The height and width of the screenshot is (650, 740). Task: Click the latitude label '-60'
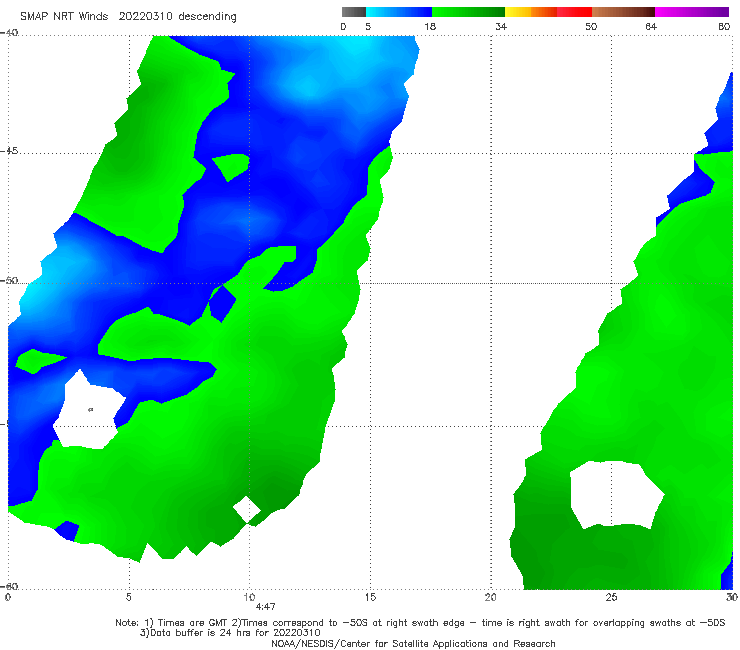coord(9,586)
